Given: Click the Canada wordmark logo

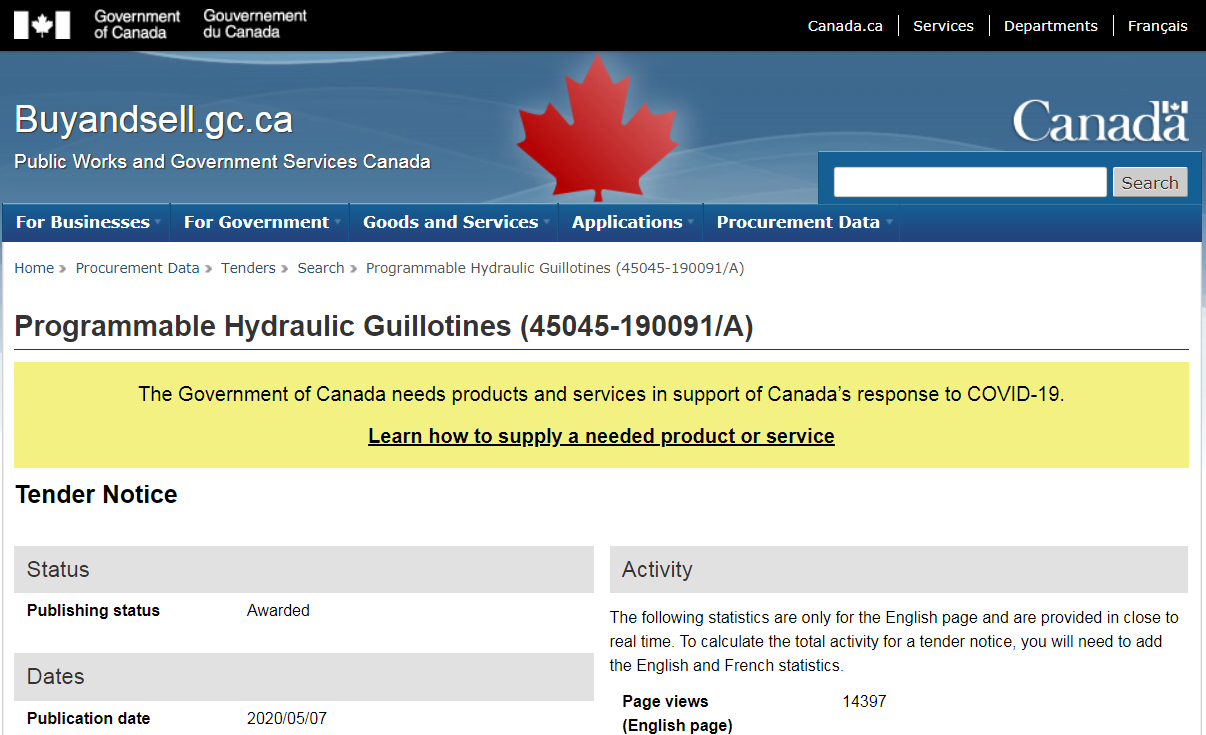Looking at the screenshot, I should click(x=1100, y=121).
